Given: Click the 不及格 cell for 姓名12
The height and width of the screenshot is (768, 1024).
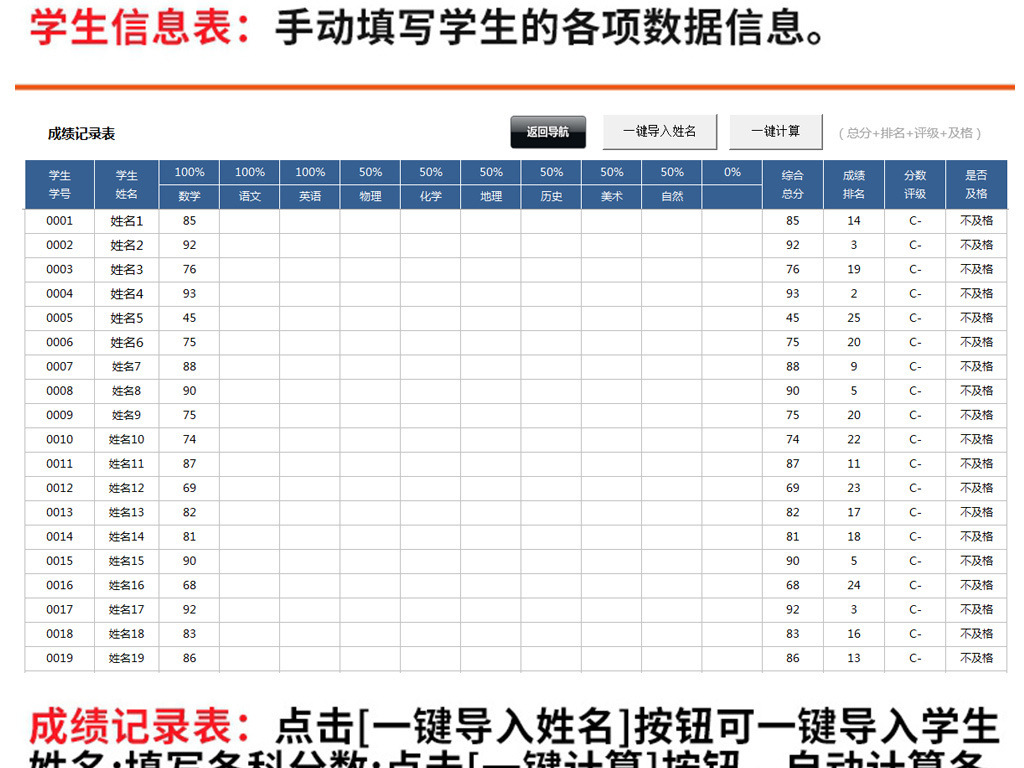Looking at the screenshot, I should [977, 488].
